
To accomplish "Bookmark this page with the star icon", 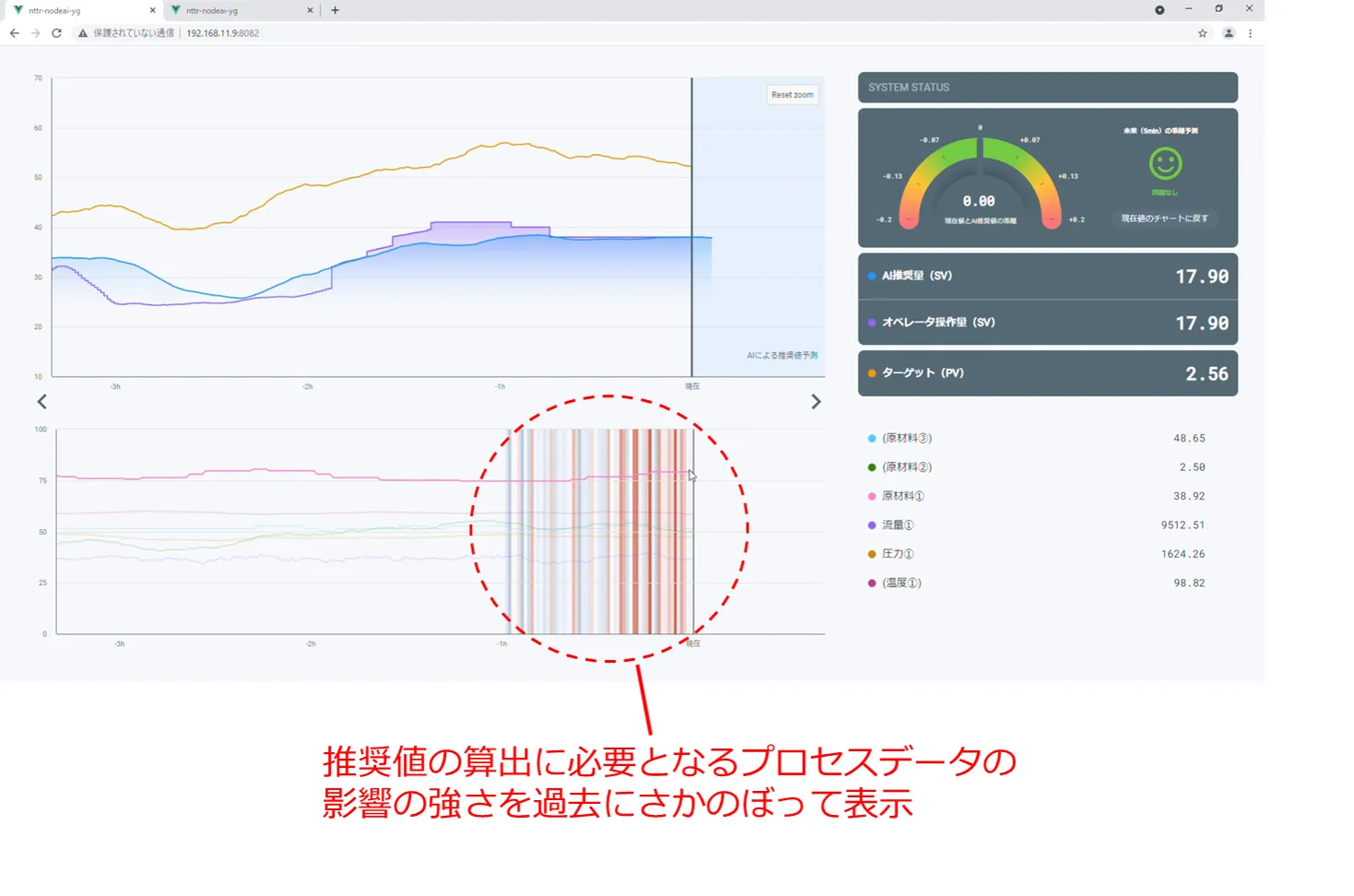I will tap(1203, 33).
